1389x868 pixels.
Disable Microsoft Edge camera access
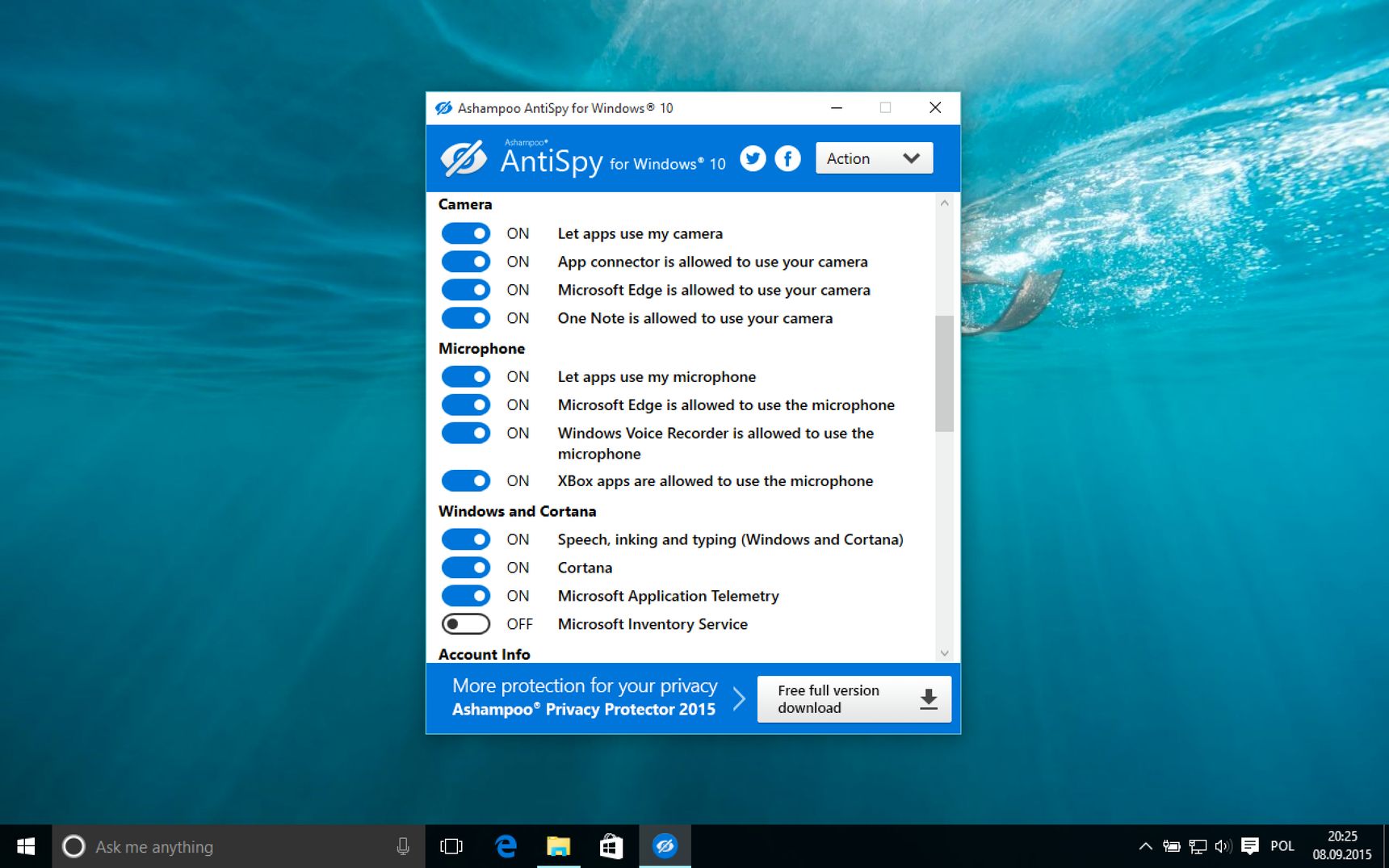[466, 290]
